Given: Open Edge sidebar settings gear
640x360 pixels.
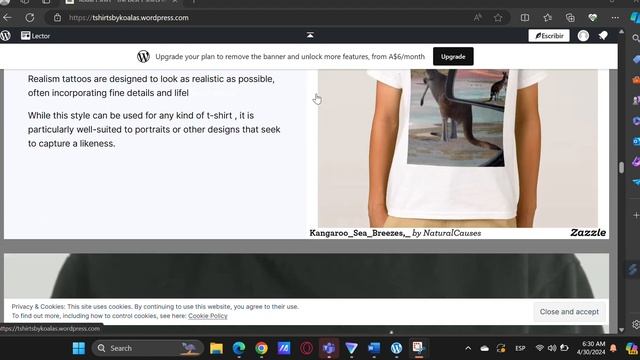Looking at the screenshot, I should (x=636, y=324).
